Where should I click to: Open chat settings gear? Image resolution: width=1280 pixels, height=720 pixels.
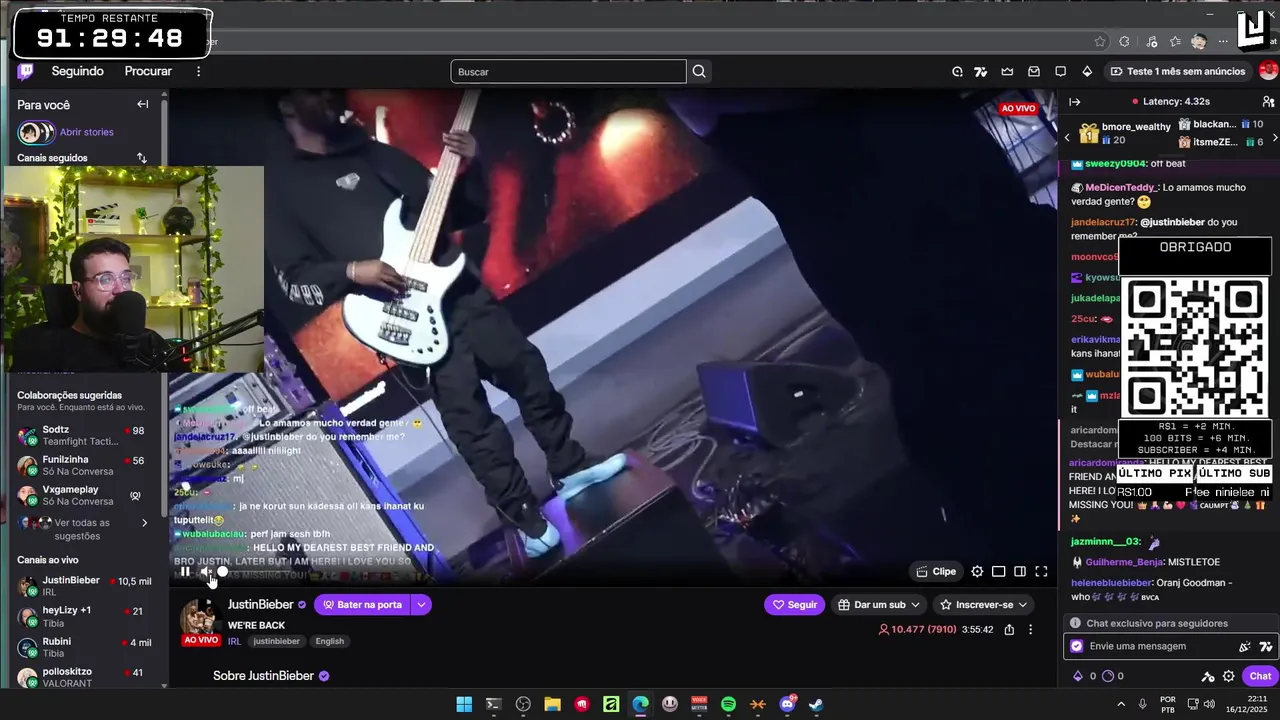click(1228, 676)
